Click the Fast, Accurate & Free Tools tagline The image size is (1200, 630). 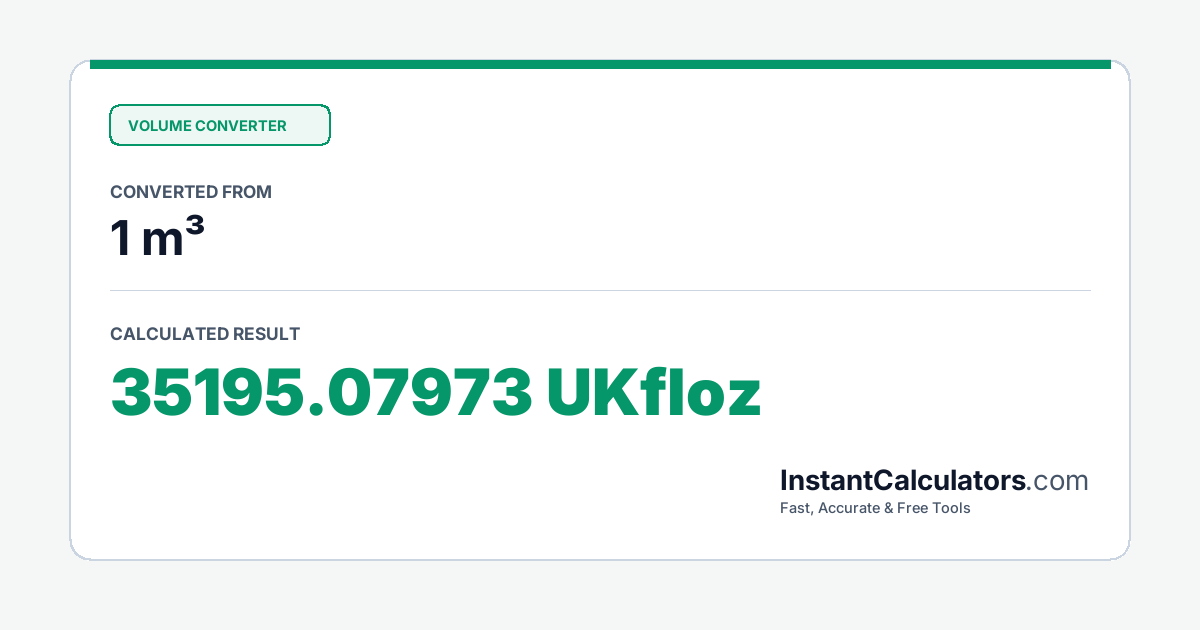pyautogui.click(x=875, y=508)
